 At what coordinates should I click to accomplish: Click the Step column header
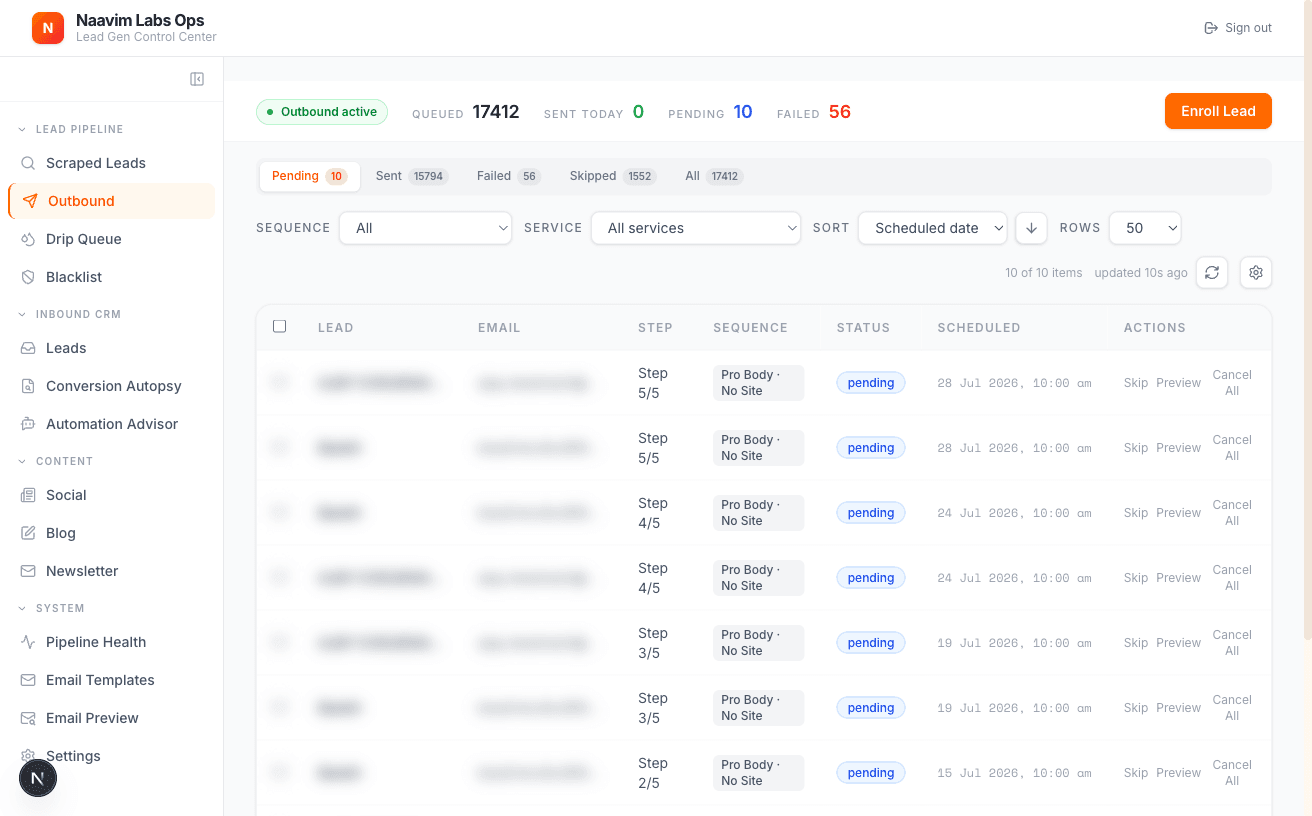pos(655,327)
